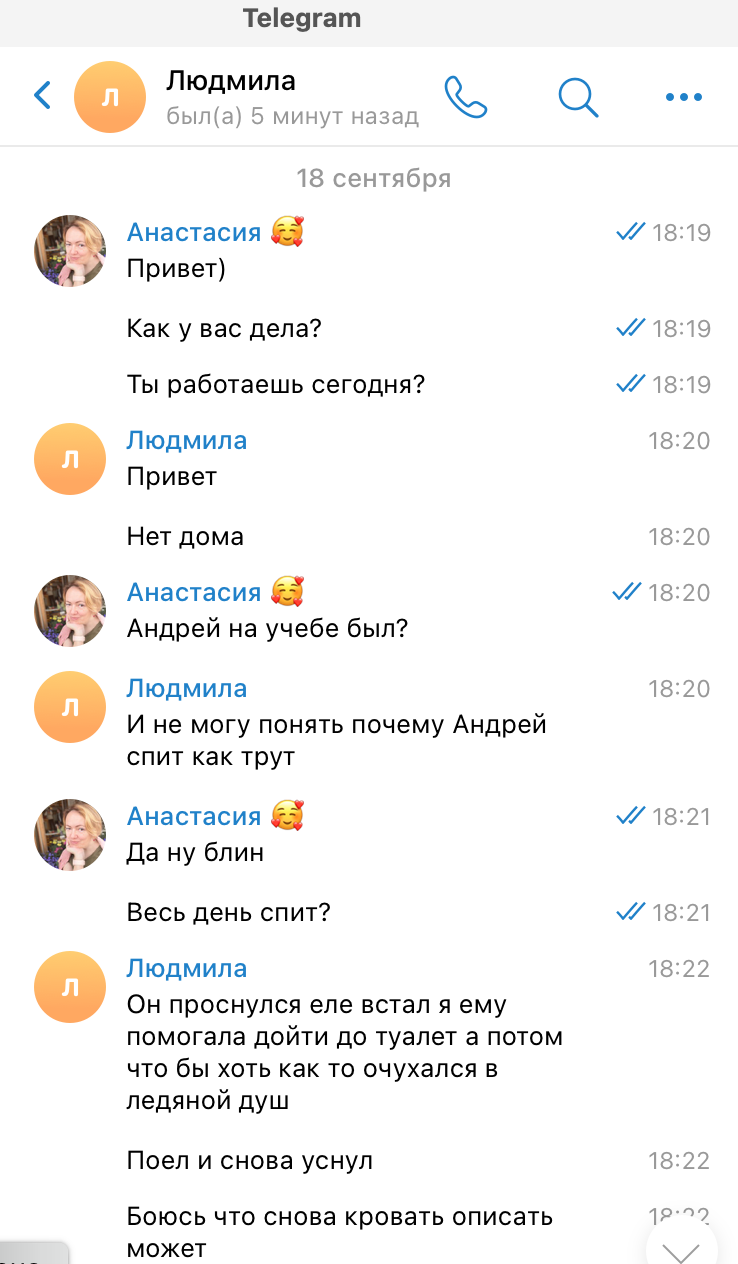Click the message "Андрей на учебе был?"
The width and height of the screenshot is (738, 1264).
point(269,629)
